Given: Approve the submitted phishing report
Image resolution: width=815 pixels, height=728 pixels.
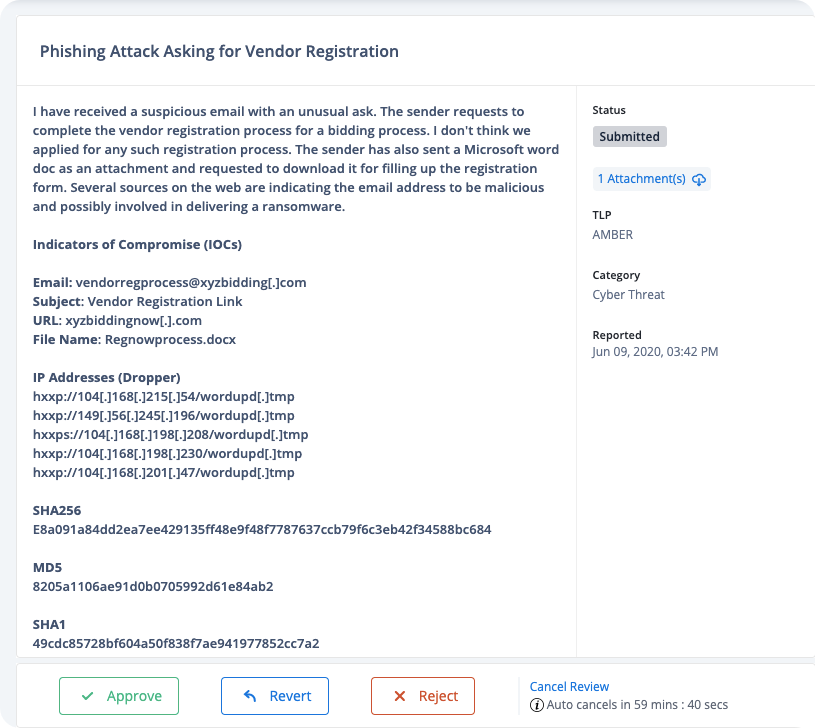Looking at the screenshot, I should pyautogui.click(x=119, y=696).
